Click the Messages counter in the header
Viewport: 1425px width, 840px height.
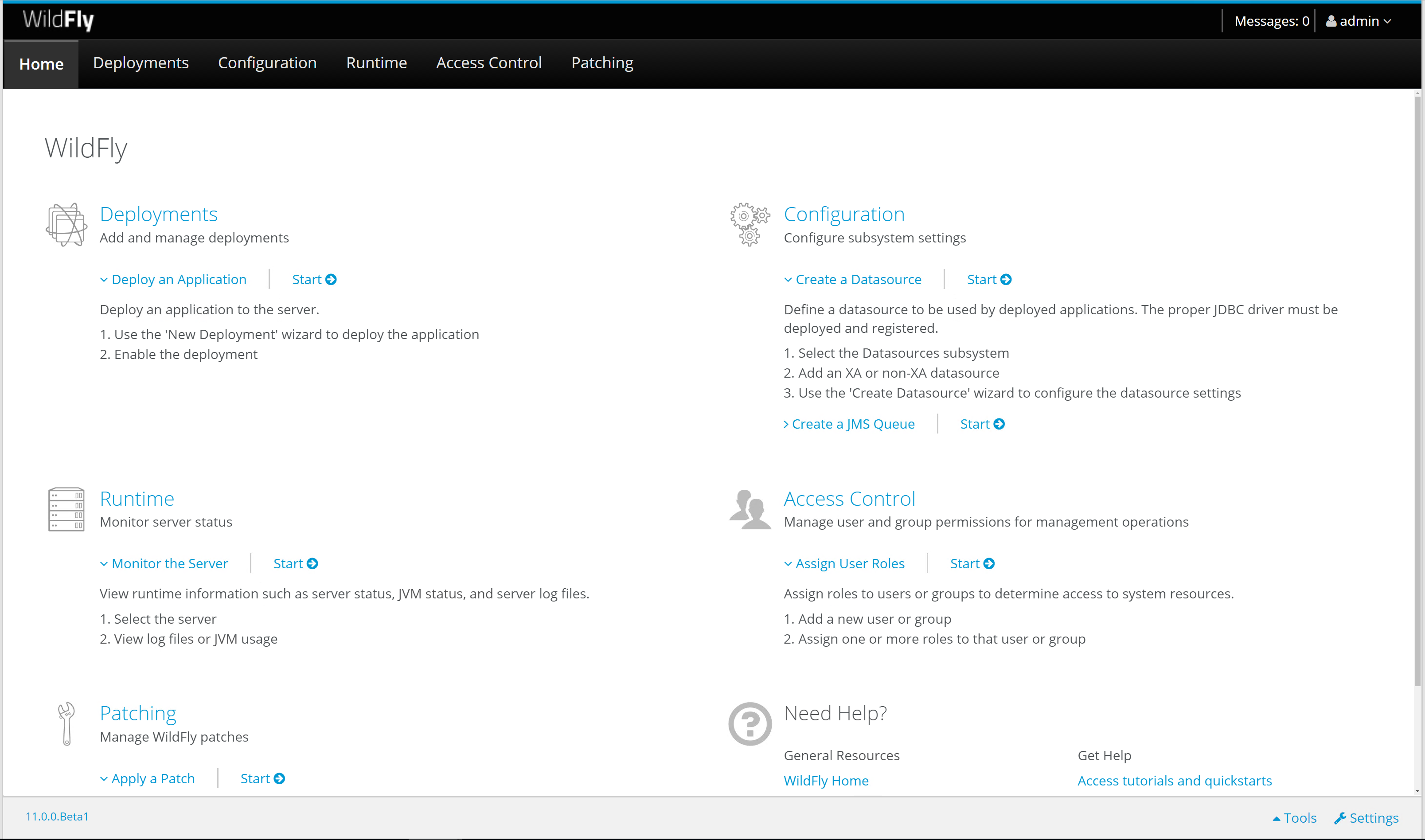point(1271,21)
